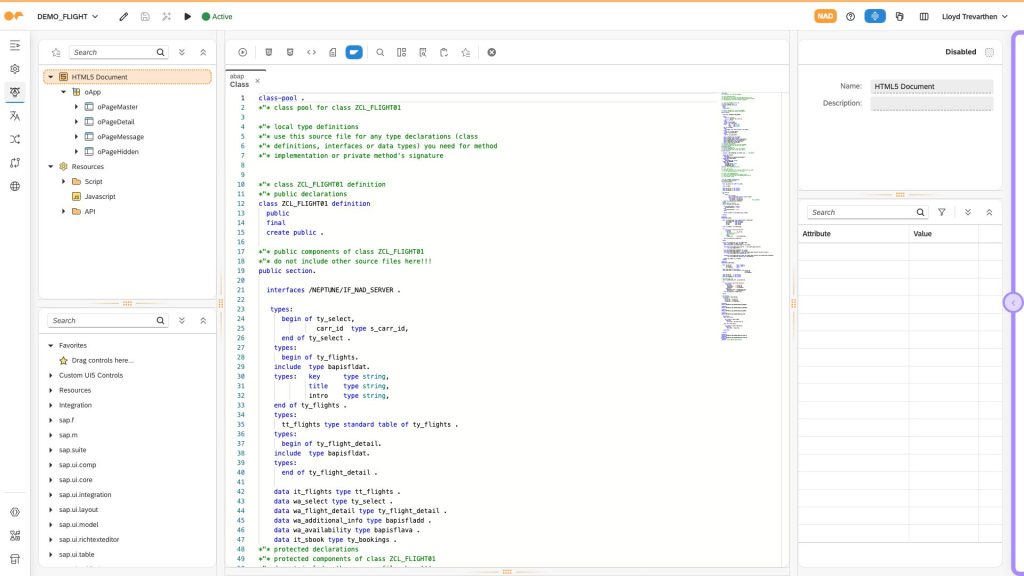
Task: Open help question mark icon
Action: pyautogui.click(x=850, y=16)
